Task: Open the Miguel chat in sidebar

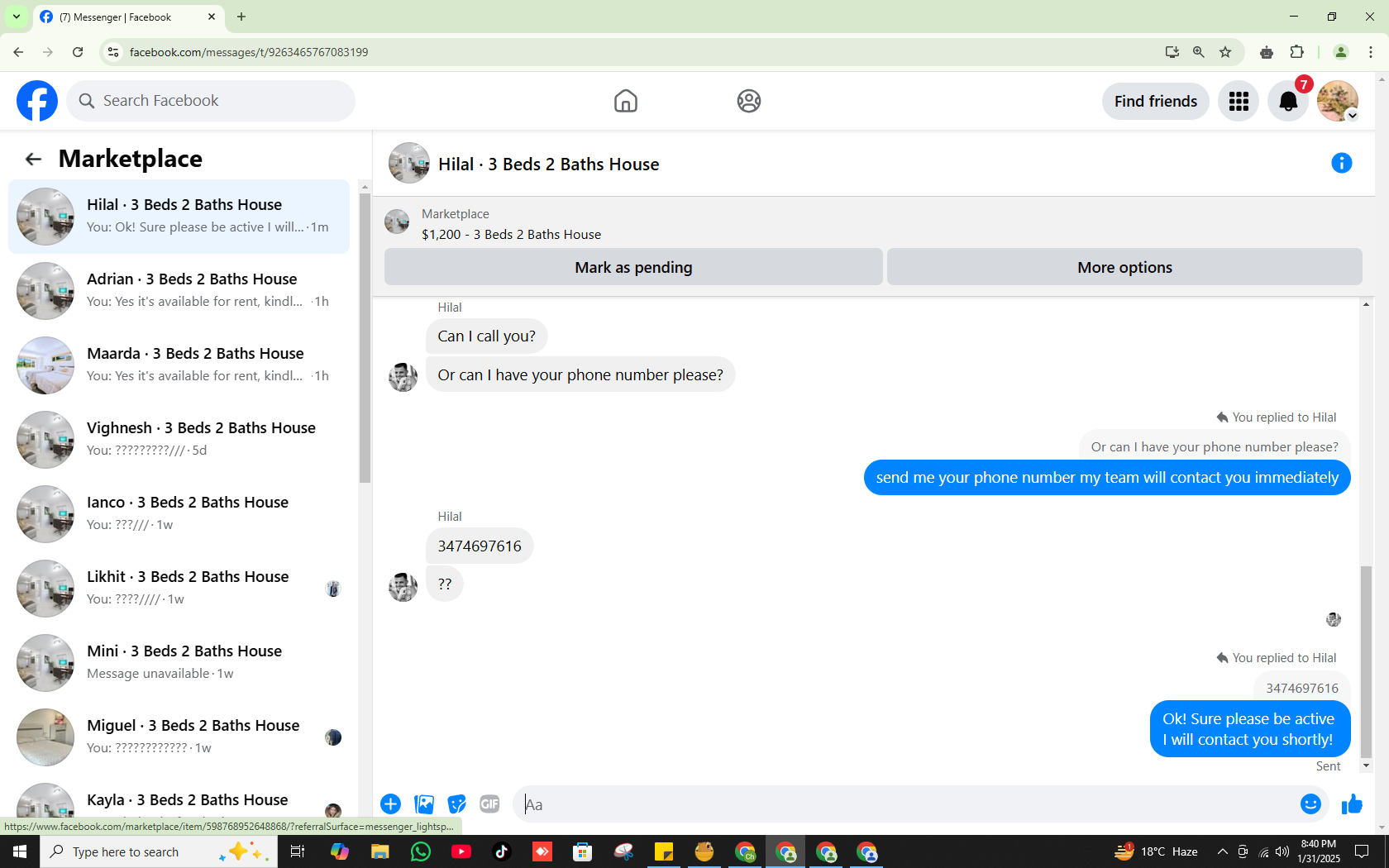Action: click(179, 737)
